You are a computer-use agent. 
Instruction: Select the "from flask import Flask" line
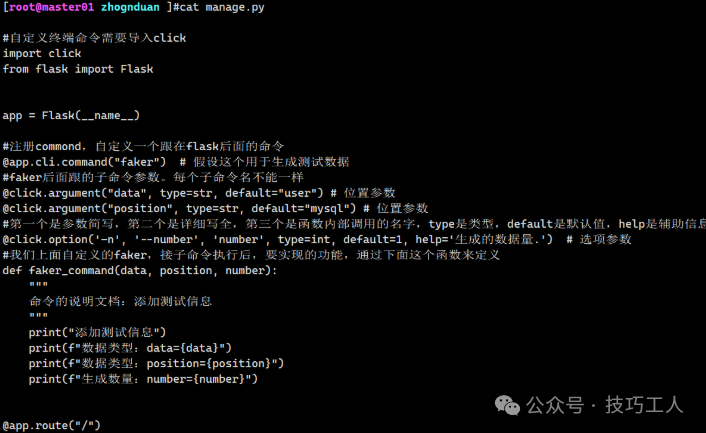pos(78,69)
